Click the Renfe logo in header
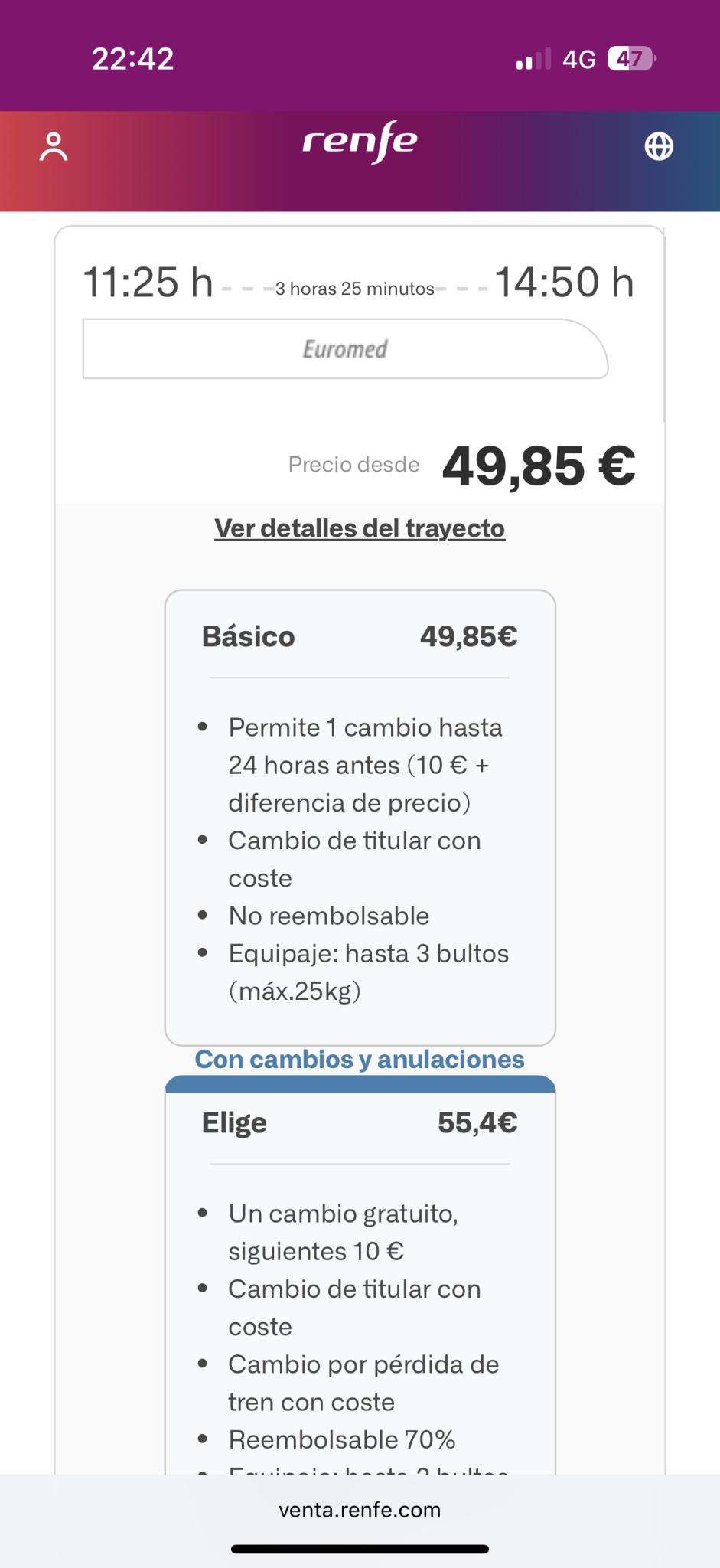The width and height of the screenshot is (720, 1568). [x=360, y=142]
